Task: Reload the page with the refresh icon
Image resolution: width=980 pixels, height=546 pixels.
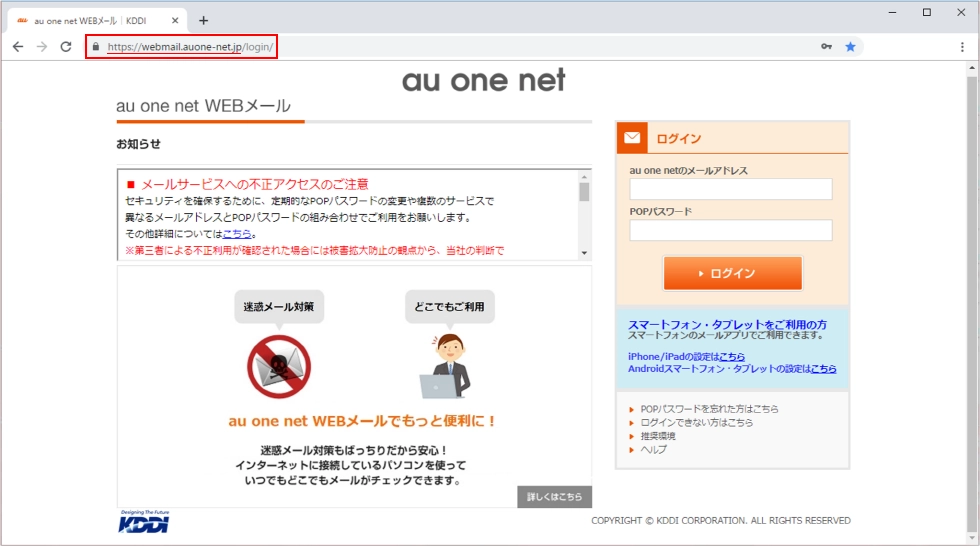Action: click(x=66, y=47)
